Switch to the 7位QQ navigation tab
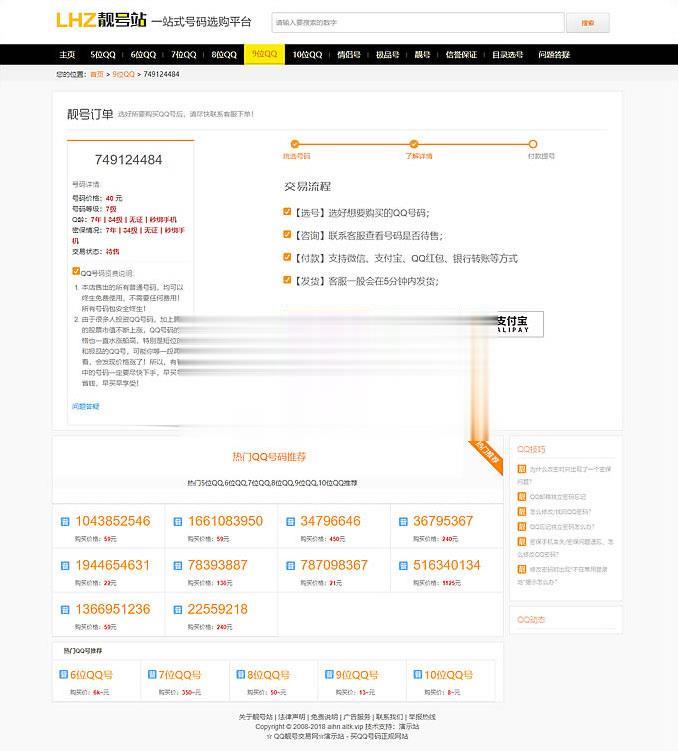Screen dimensions: 678x751 click(183, 55)
